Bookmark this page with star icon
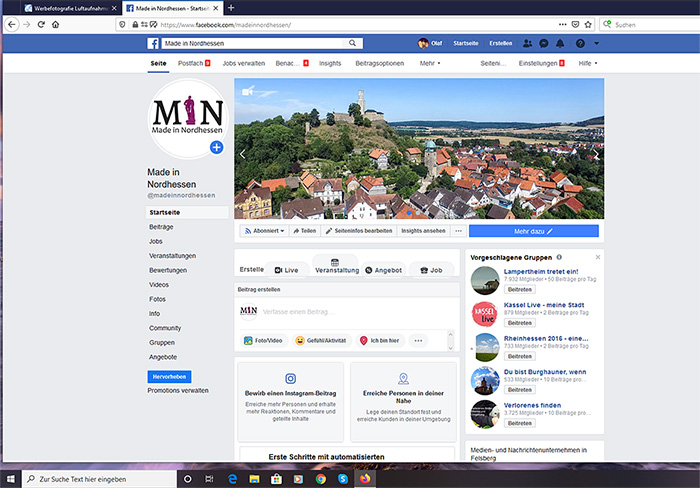 point(588,25)
